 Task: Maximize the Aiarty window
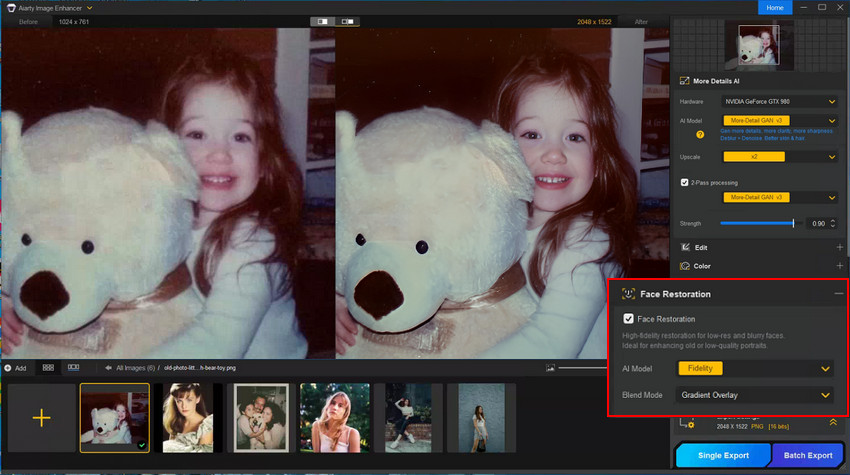point(822,8)
